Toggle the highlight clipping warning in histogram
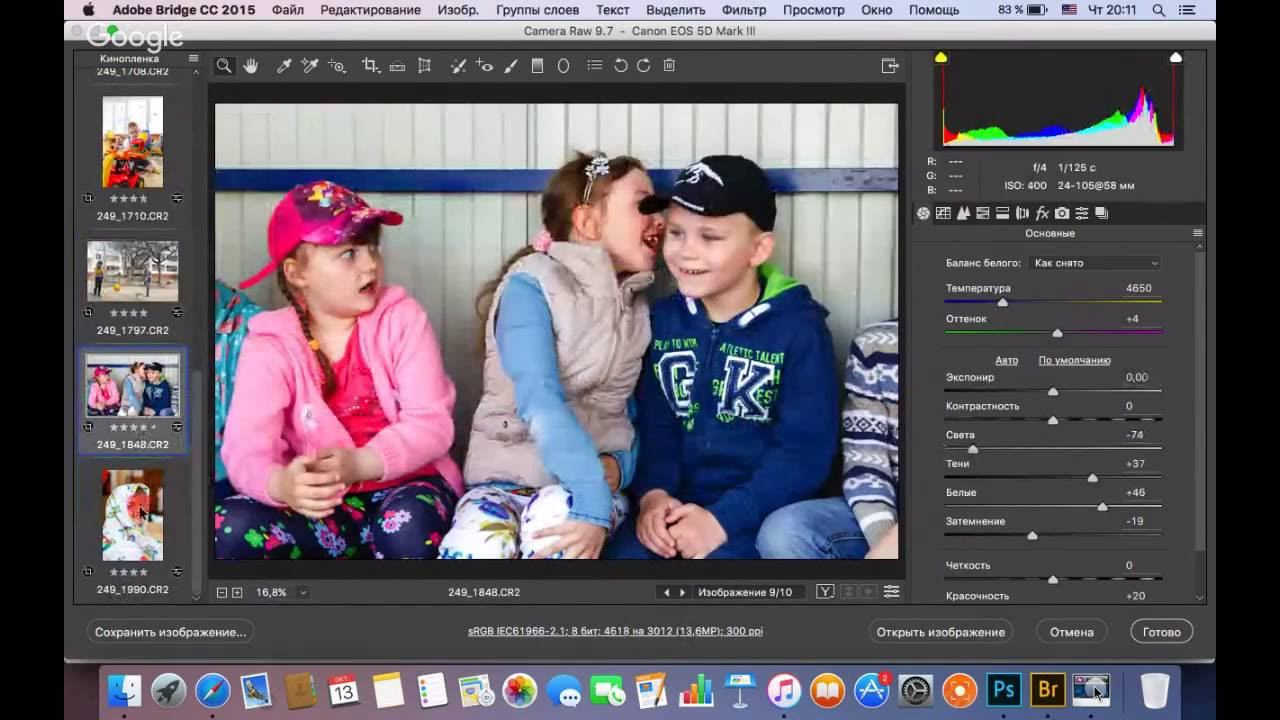 click(x=1176, y=58)
